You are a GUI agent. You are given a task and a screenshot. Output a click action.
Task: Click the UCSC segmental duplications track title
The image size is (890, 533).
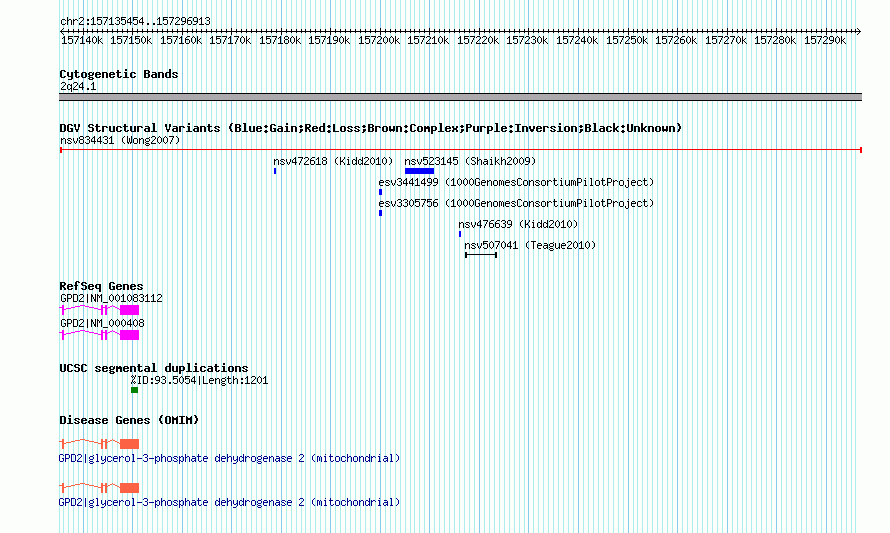pyautogui.click(x=154, y=368)
